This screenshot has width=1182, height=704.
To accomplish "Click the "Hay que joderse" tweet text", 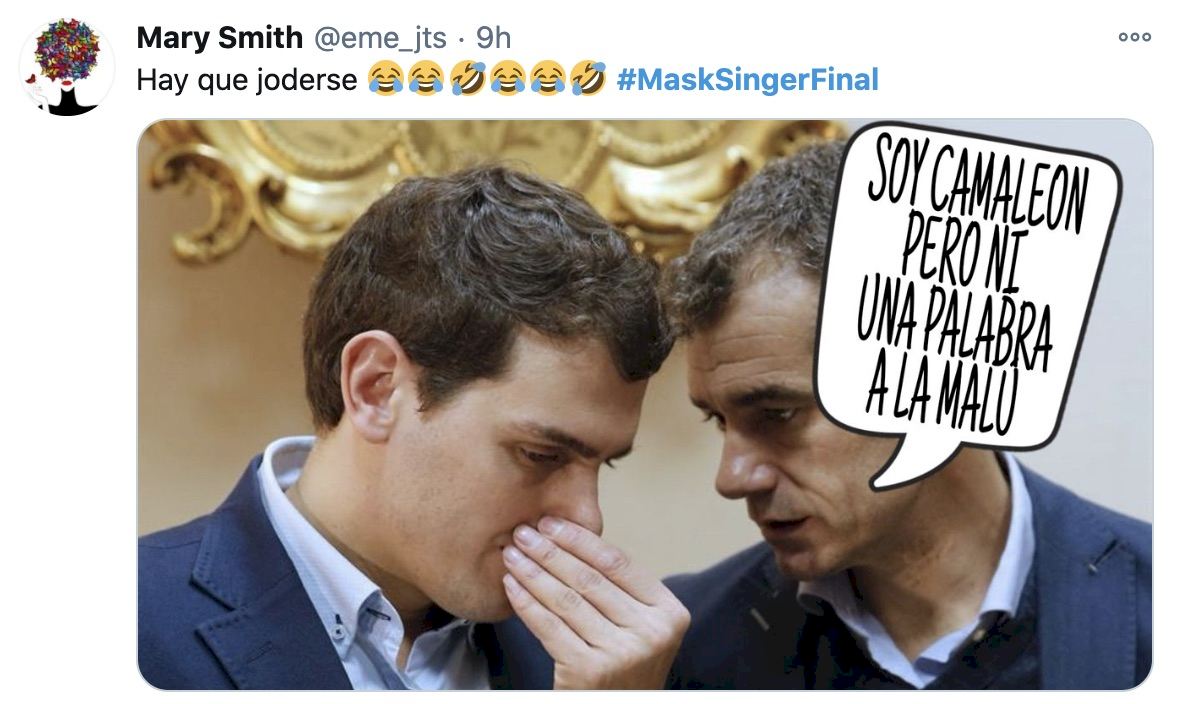I will pyautogui.click(x=246, y=80).
